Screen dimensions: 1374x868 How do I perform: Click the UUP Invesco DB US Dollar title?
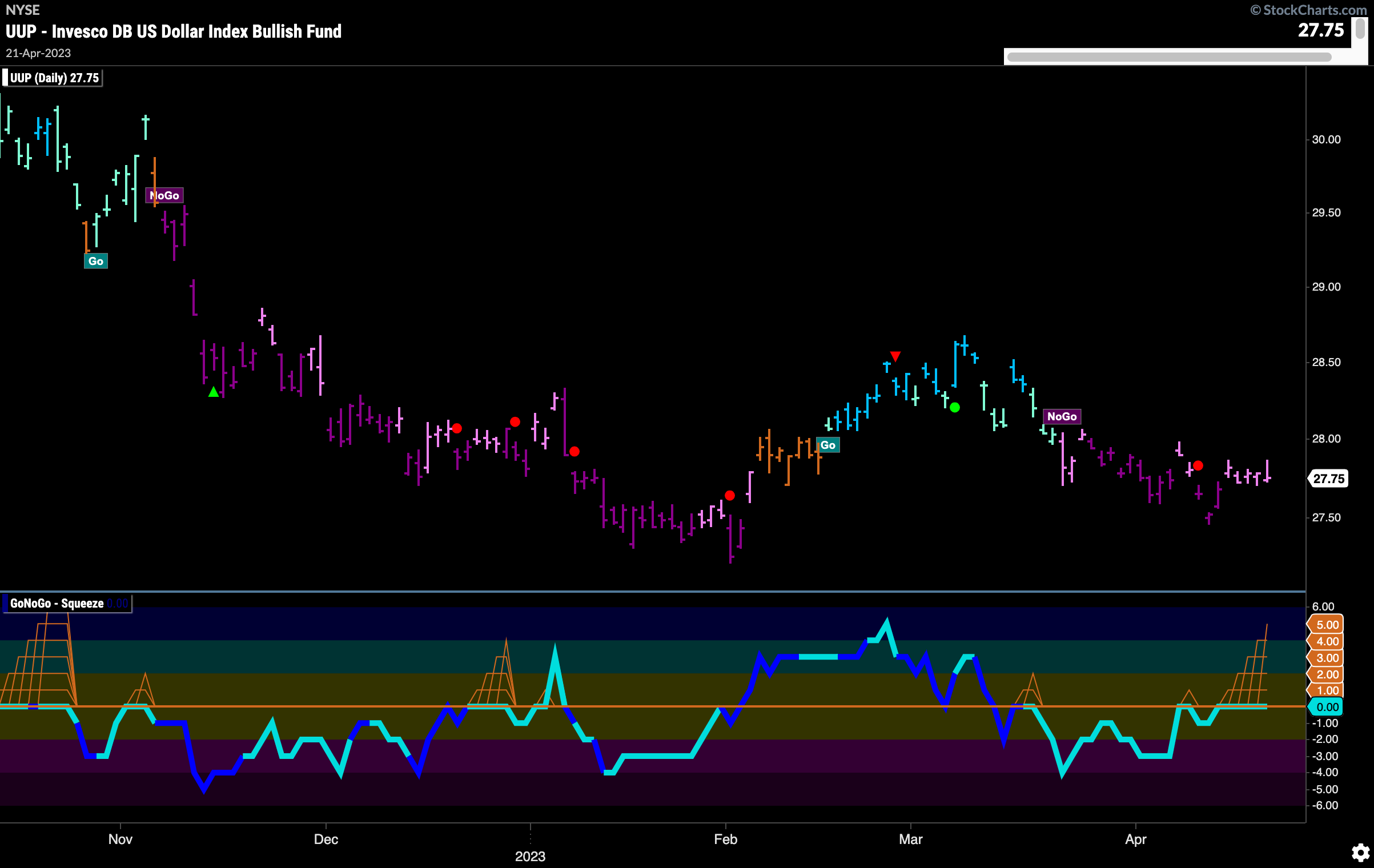point(174,31)
